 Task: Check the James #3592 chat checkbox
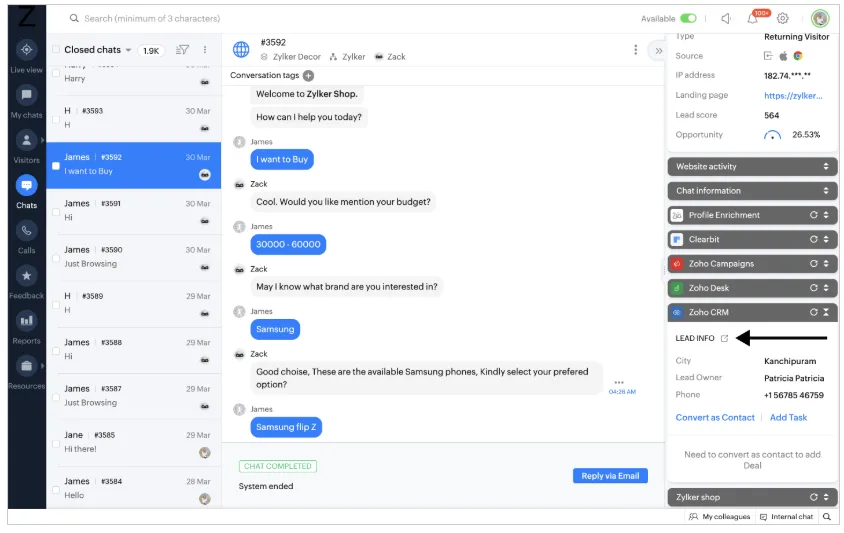point(56,166)
